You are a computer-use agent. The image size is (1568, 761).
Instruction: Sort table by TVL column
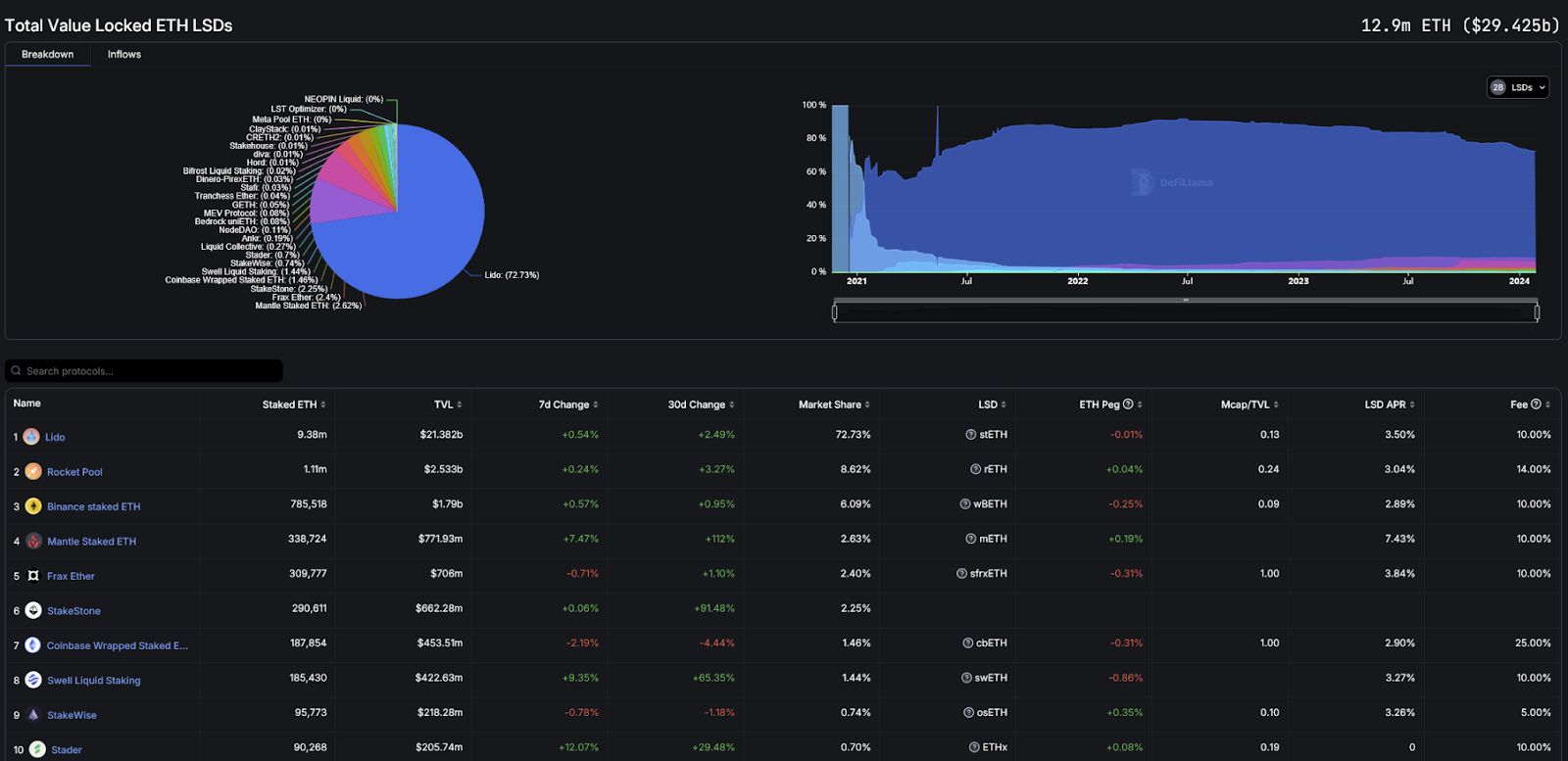click(448, 404)
